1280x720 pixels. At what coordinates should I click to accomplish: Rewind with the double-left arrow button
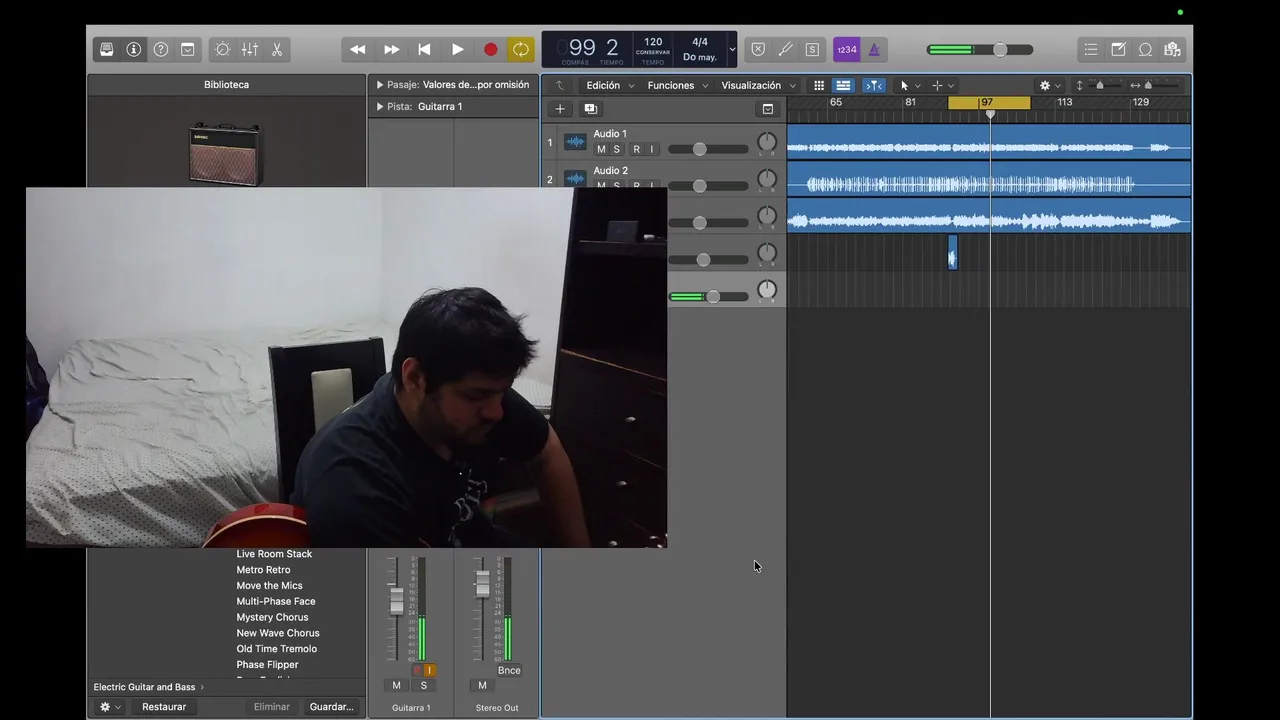click(358, 49)
